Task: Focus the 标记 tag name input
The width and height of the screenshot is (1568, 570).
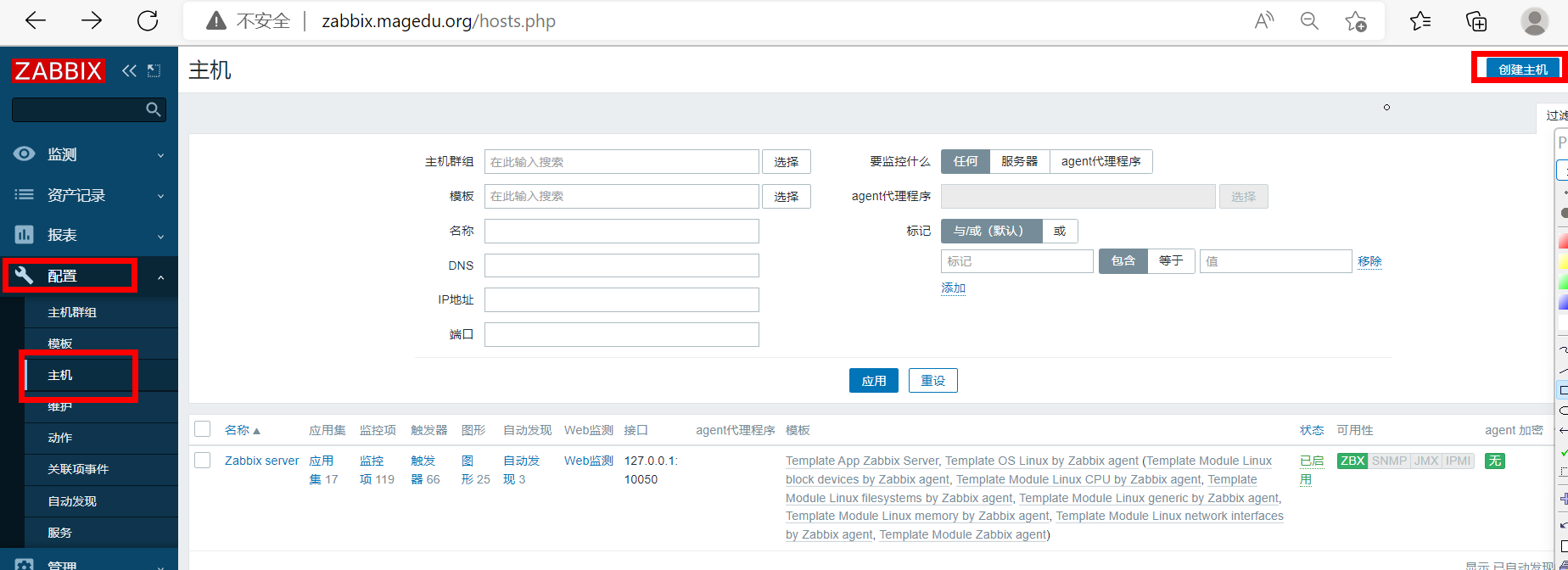Action: click(1016, 261)
